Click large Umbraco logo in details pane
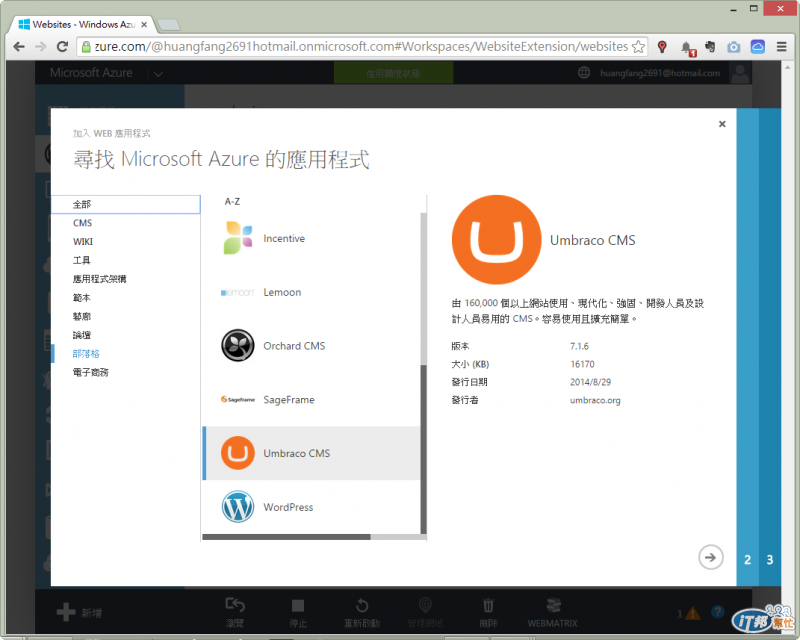 (x=496, y=239)
